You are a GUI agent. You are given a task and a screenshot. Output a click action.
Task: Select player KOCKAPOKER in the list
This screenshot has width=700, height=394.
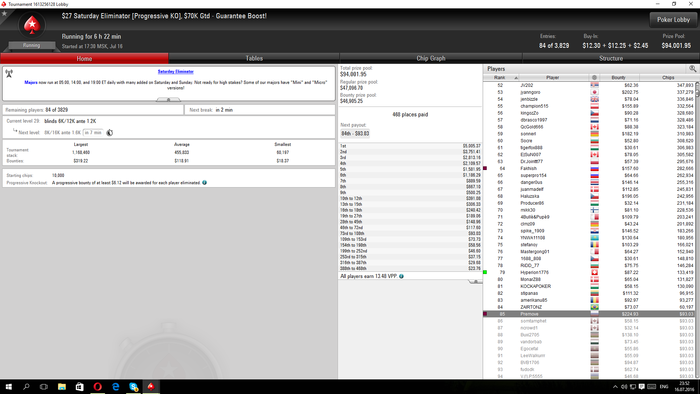[589, 286]
